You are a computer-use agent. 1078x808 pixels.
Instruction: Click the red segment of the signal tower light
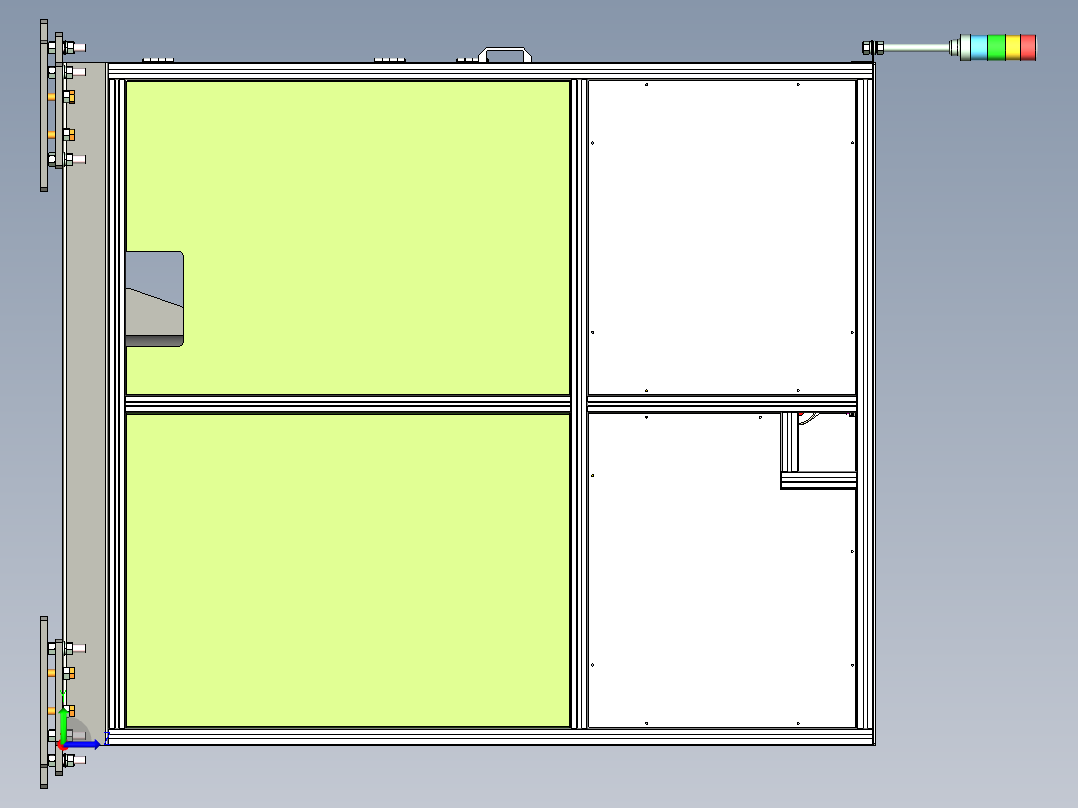(x=1028, y=47)
